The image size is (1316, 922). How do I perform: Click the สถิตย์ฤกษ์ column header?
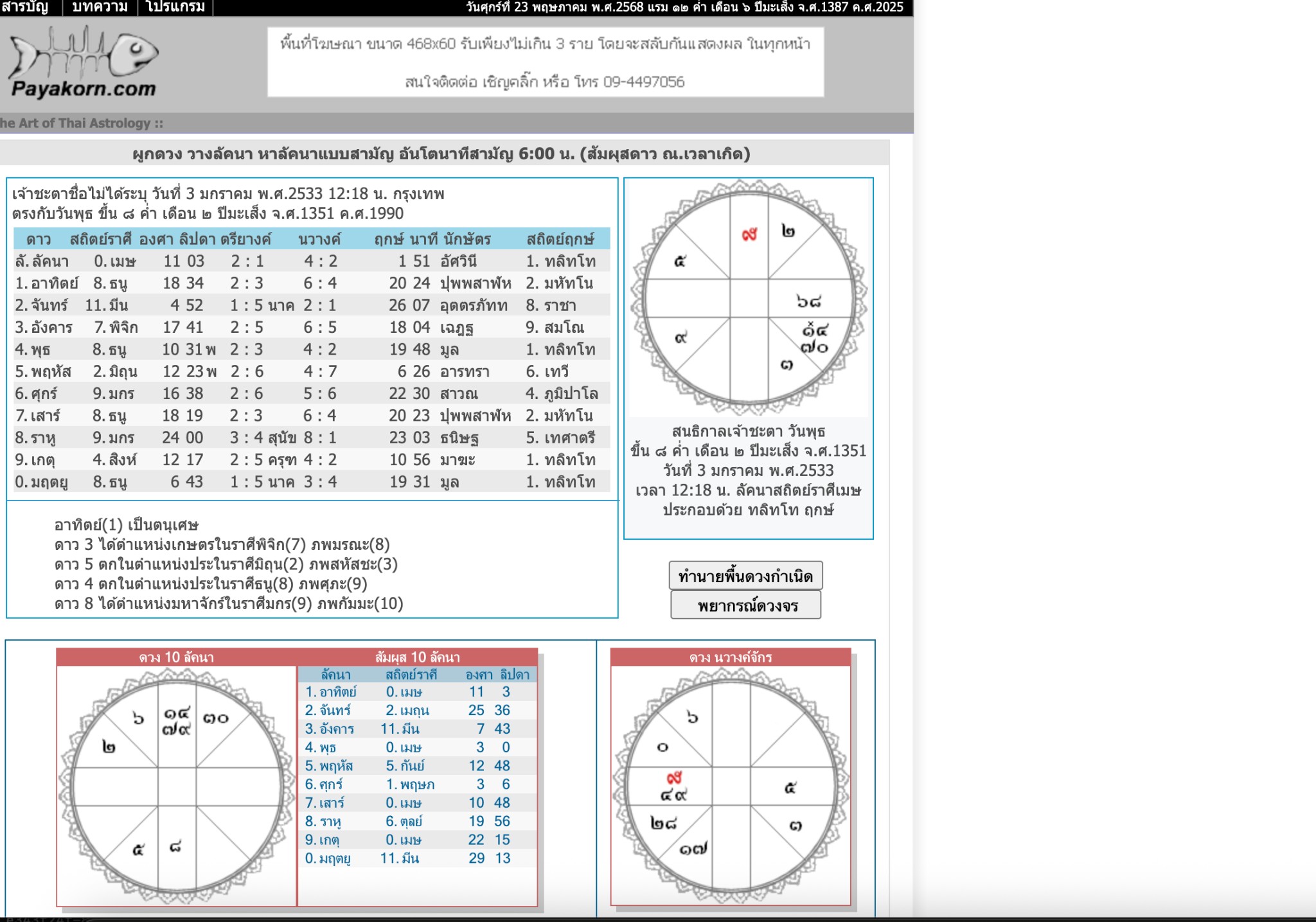coord(560,239)
